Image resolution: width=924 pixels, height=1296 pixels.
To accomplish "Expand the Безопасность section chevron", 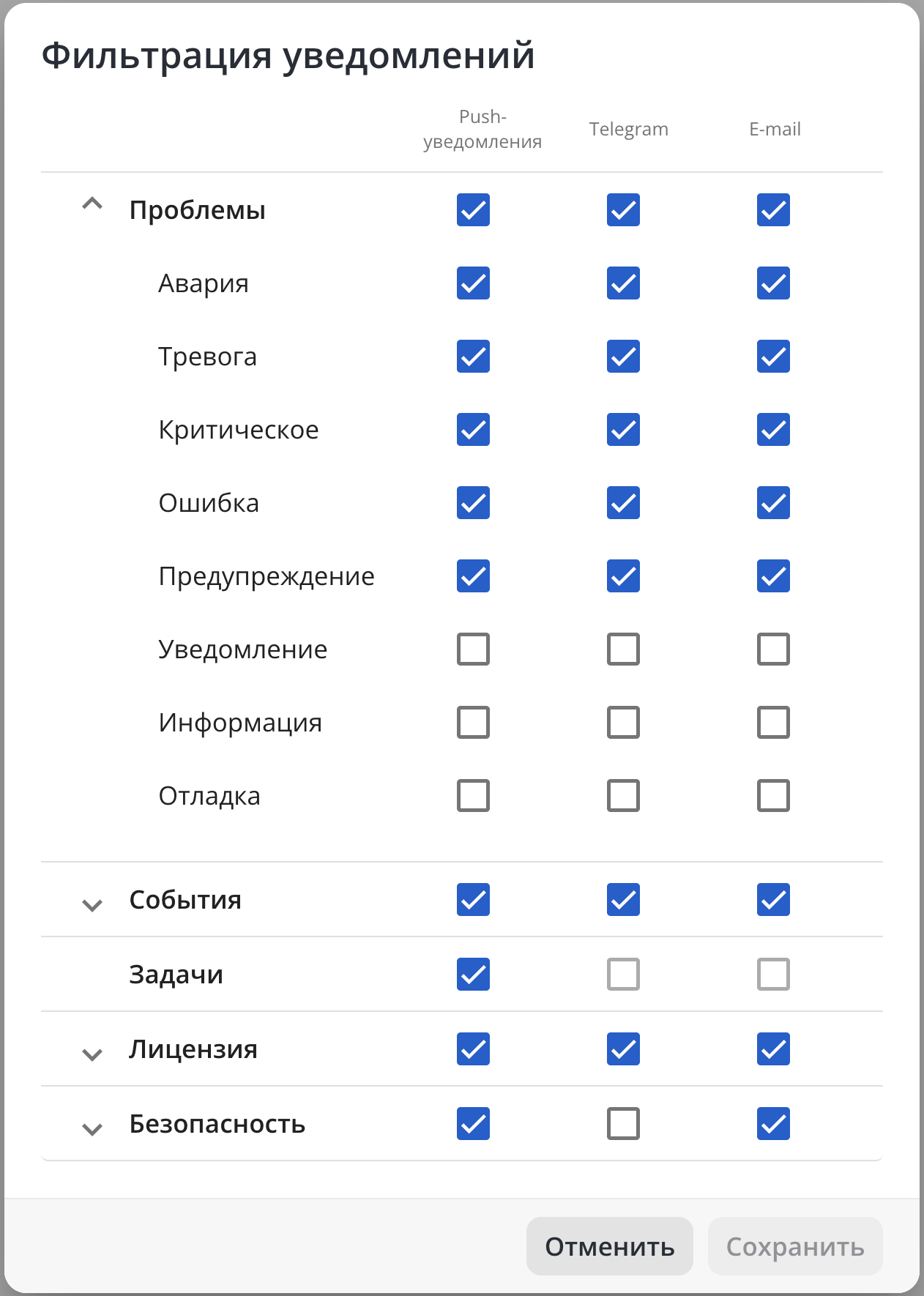I will (x=92, y=1129).
